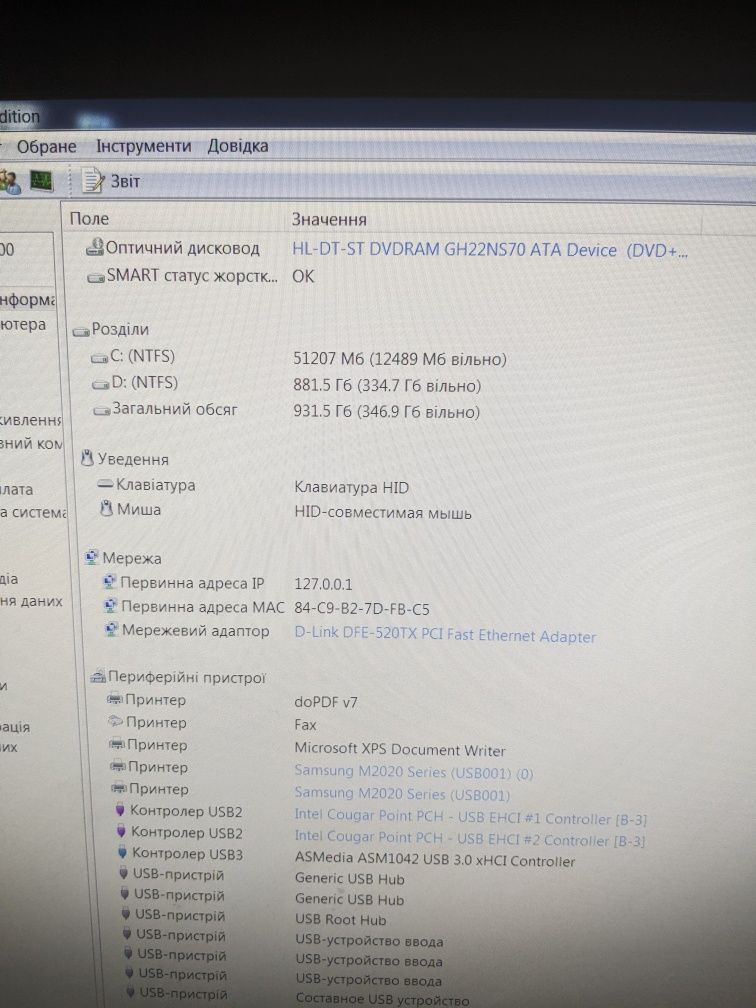Select value 51207 Мб (12489 Мб вільно)
The height and width of the screenshot is (1008, 756).
[400, 359]
